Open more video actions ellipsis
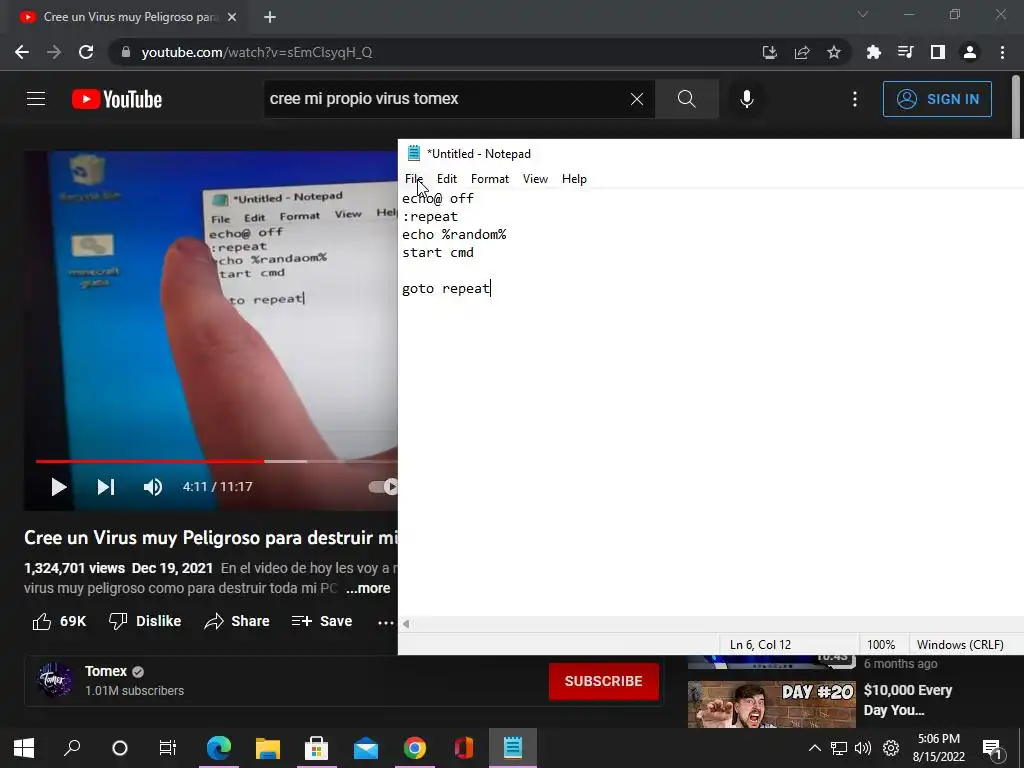 (385, 622)
